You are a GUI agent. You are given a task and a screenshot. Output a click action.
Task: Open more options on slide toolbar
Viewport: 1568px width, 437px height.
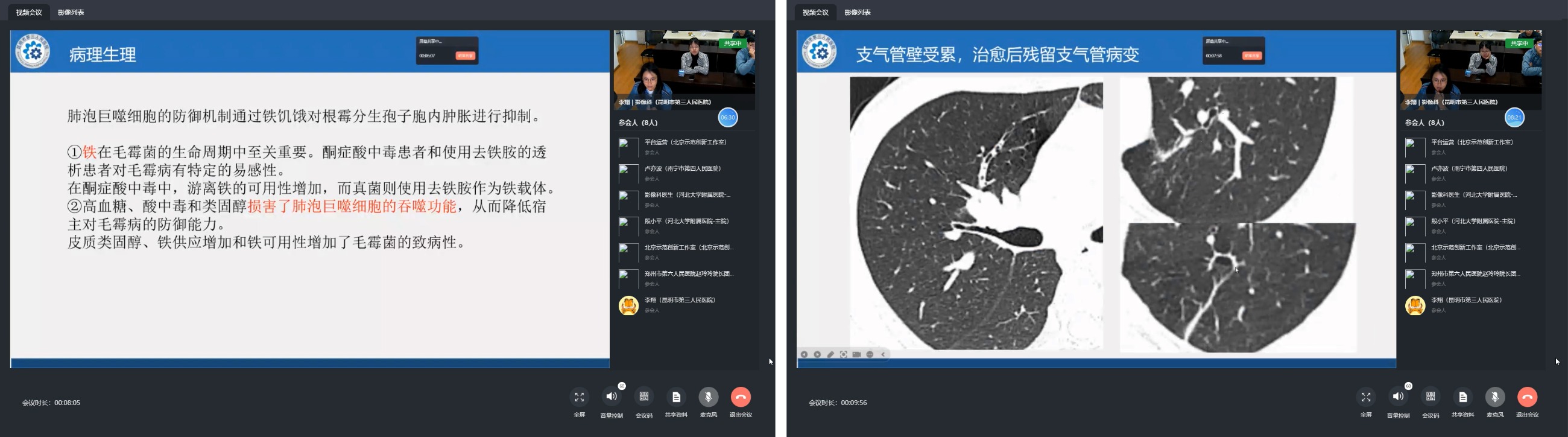[870, 354]
